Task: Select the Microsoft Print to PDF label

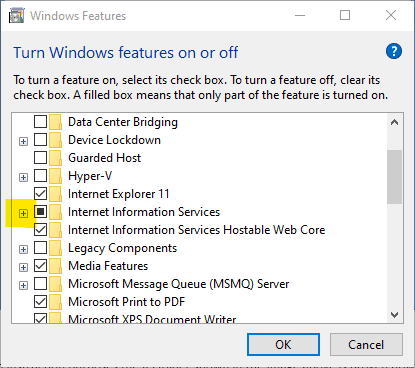Action: [127, 302]
